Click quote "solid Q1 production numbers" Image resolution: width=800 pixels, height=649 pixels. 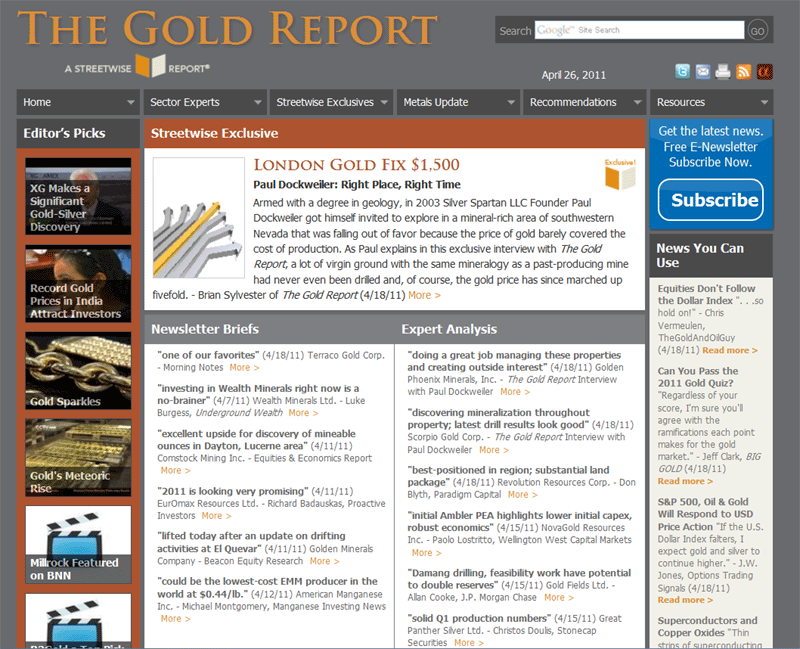point(479,618)
